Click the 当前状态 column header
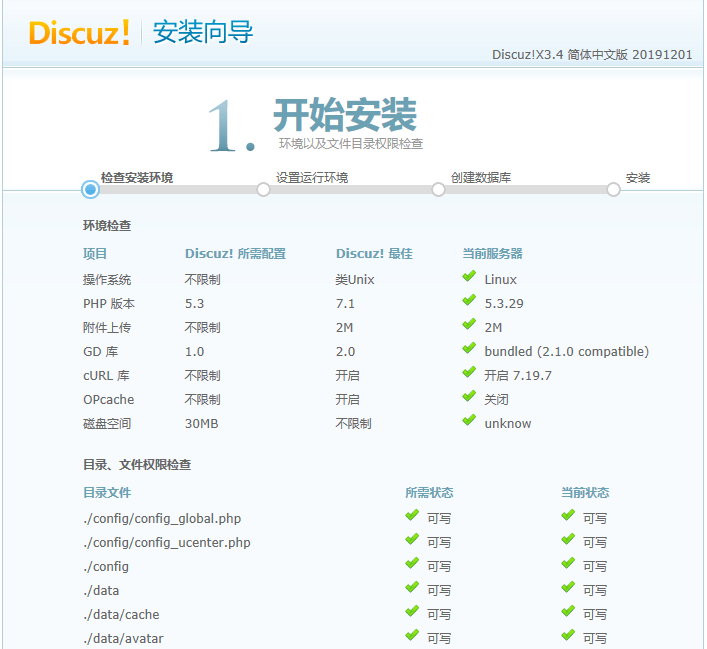This screenshot has width=707, height=649. click(x=585, y=493)
